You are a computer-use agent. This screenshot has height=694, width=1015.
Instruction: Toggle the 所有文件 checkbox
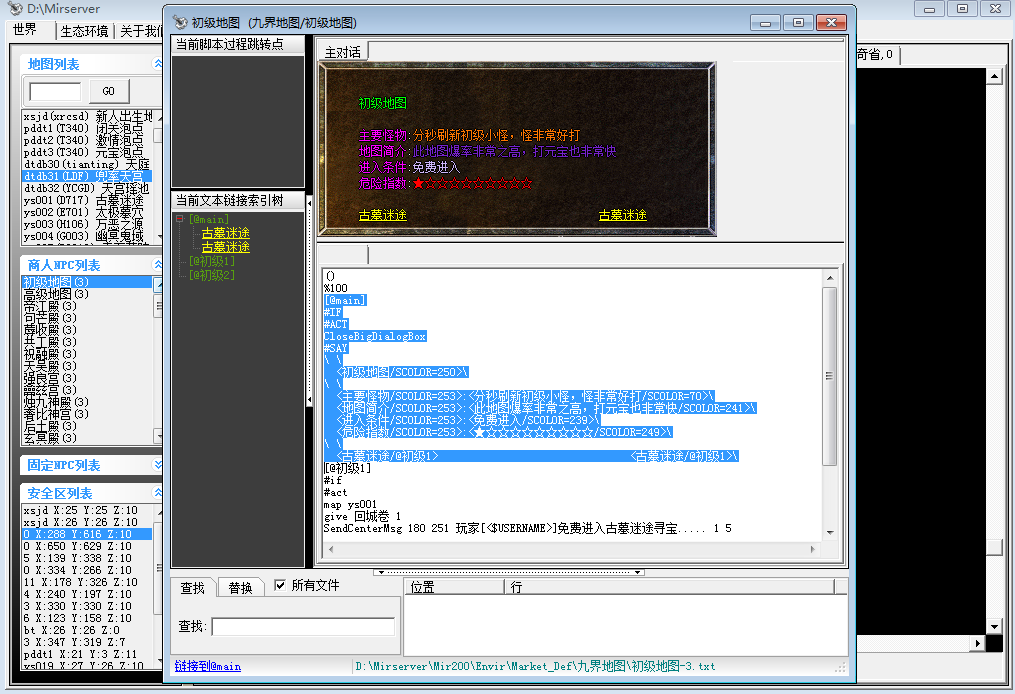pyautogui.click(x=280, y=585)
